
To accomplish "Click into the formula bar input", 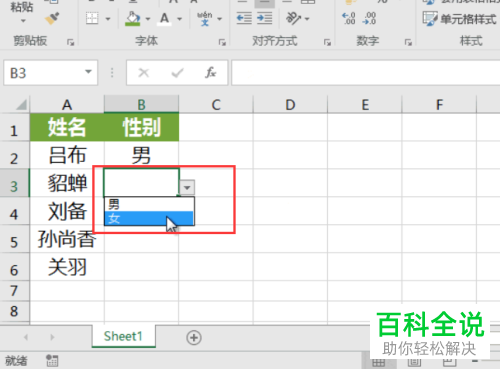I will tap(366, 73).
